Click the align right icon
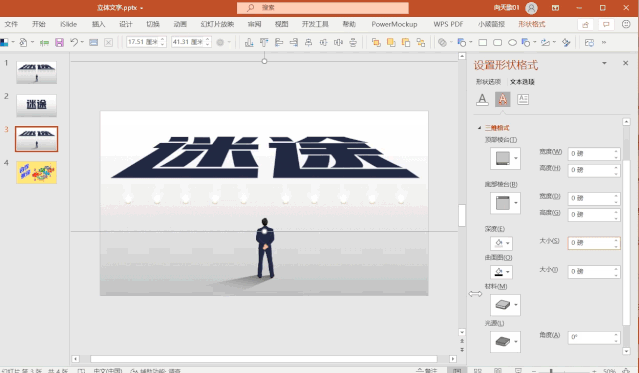639x373 pixels. click(294, 42)
